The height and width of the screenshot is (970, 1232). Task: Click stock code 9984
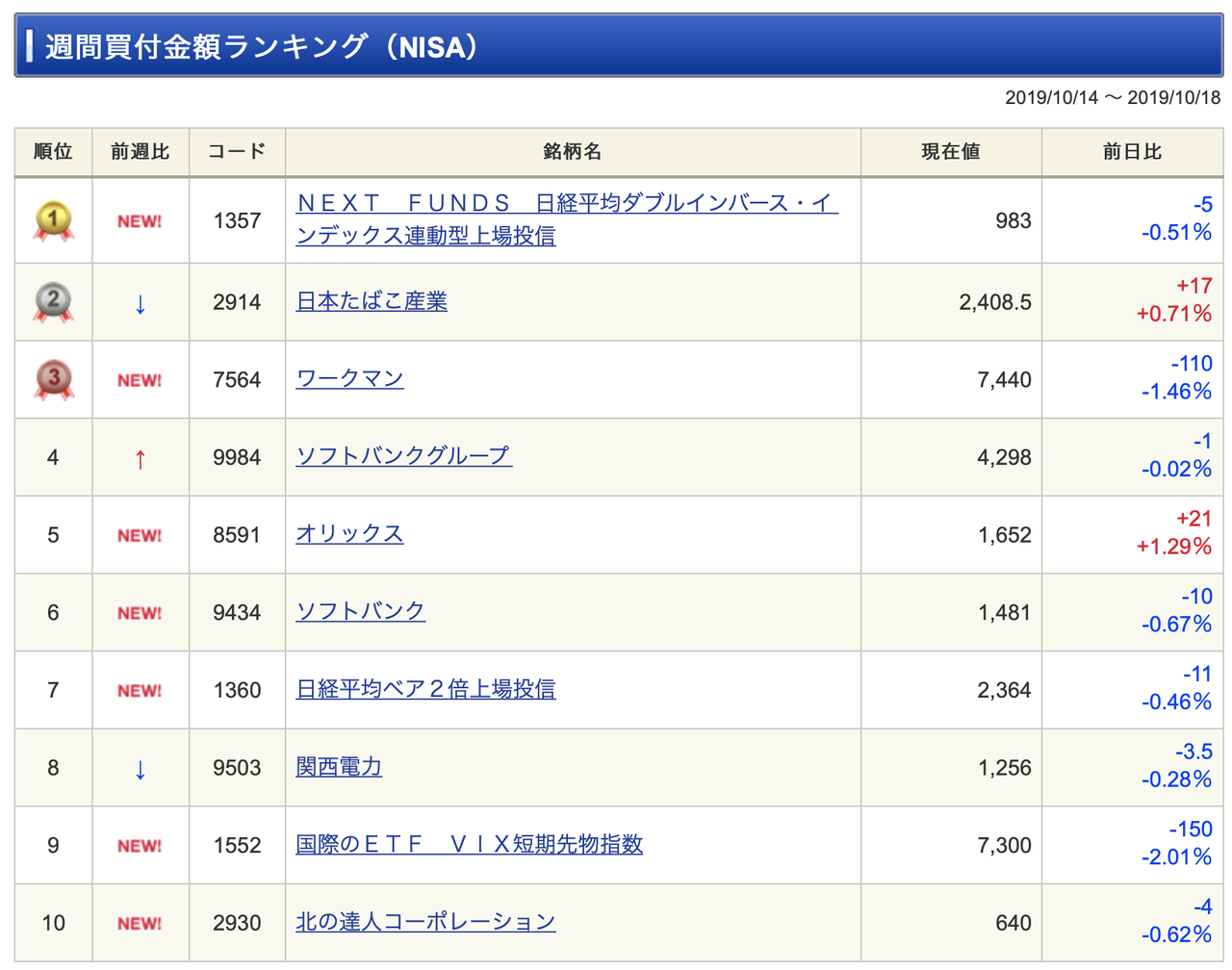tap(237, 457)
